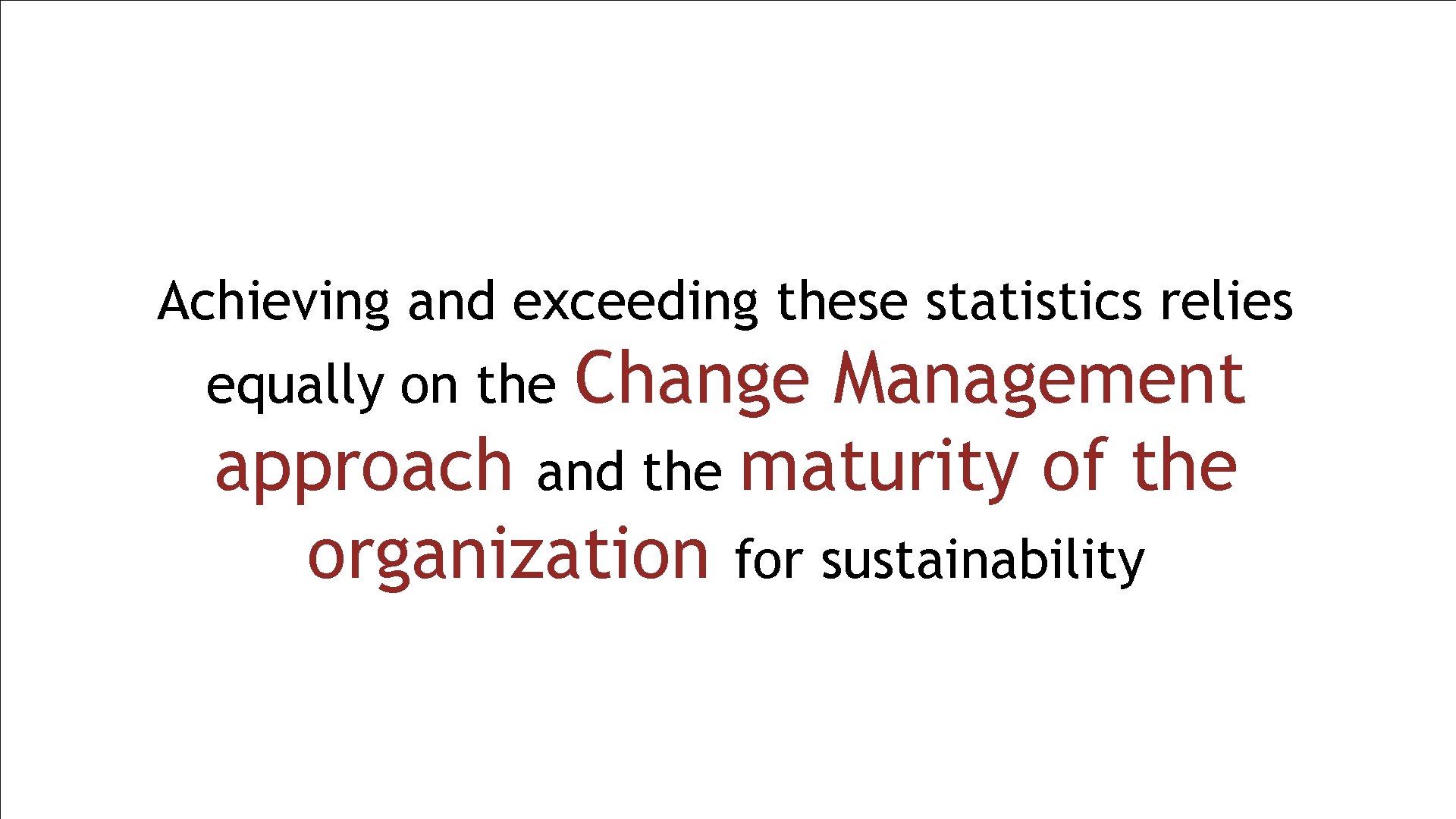This screenshot has width=1456, height=819.
Task: Click the red word "approach"
Action: tap(364, 468)
